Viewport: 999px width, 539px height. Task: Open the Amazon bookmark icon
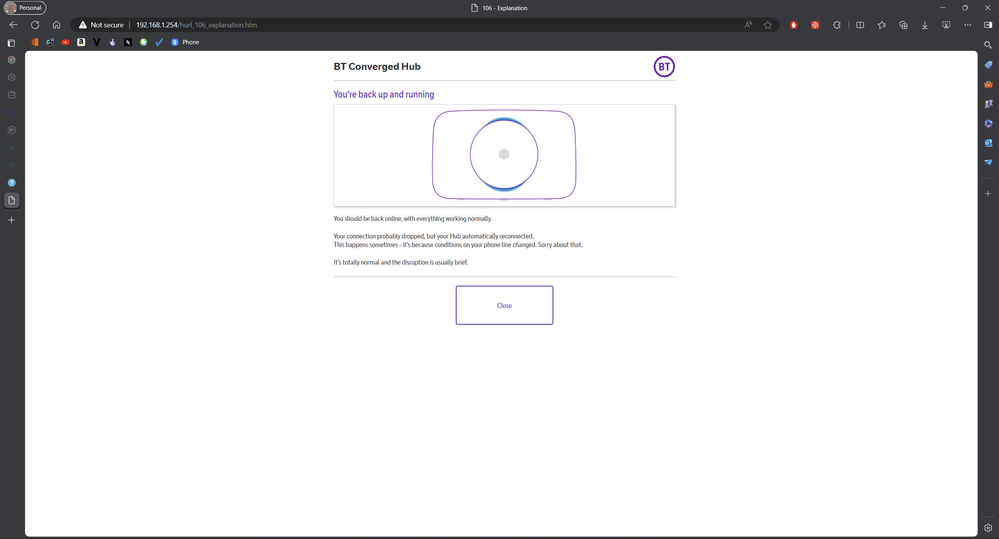tap(81, 42)
